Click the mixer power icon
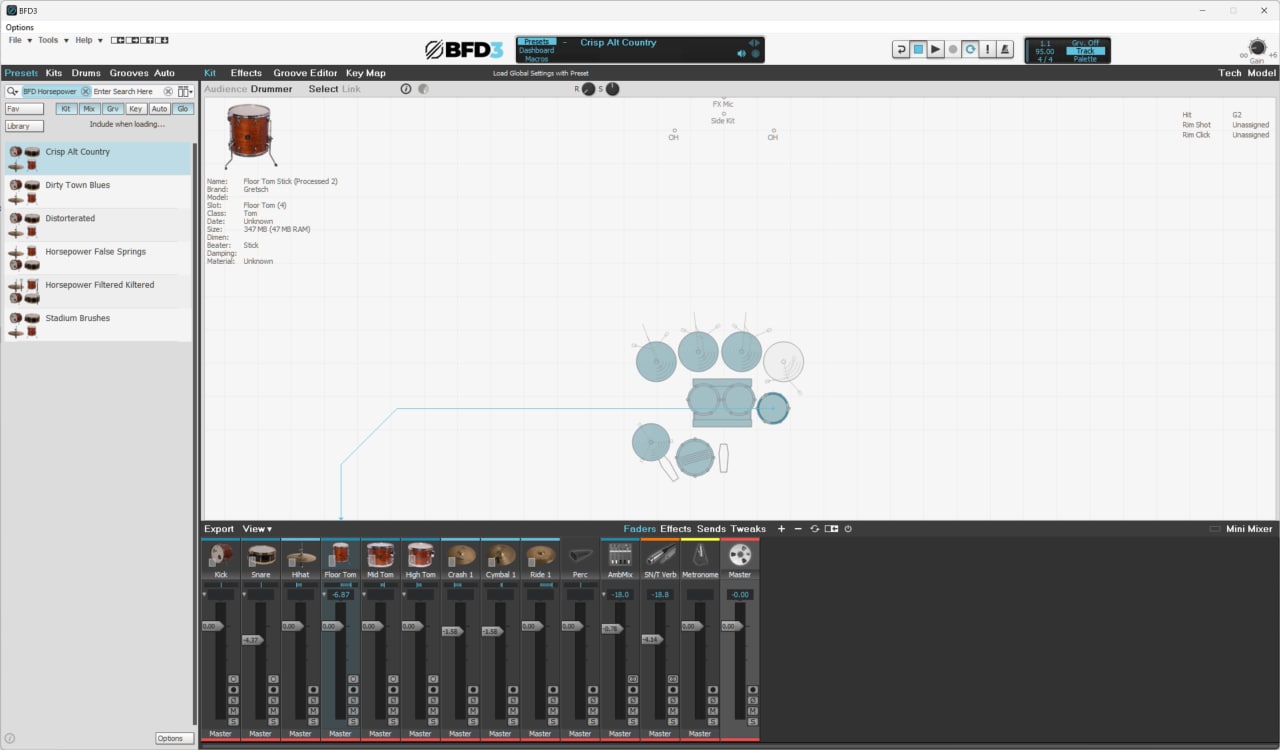 (848, 529)
